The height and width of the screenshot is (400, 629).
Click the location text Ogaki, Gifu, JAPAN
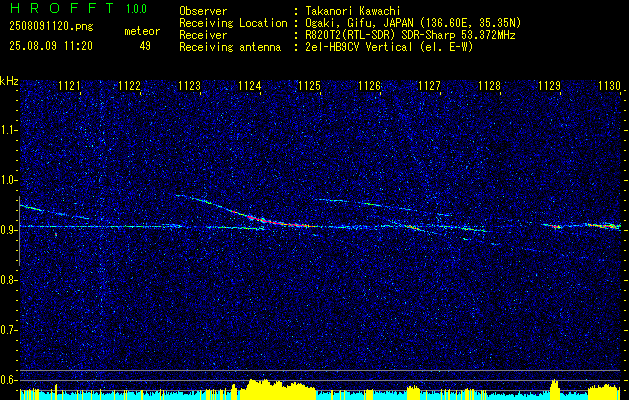(359, 23)
